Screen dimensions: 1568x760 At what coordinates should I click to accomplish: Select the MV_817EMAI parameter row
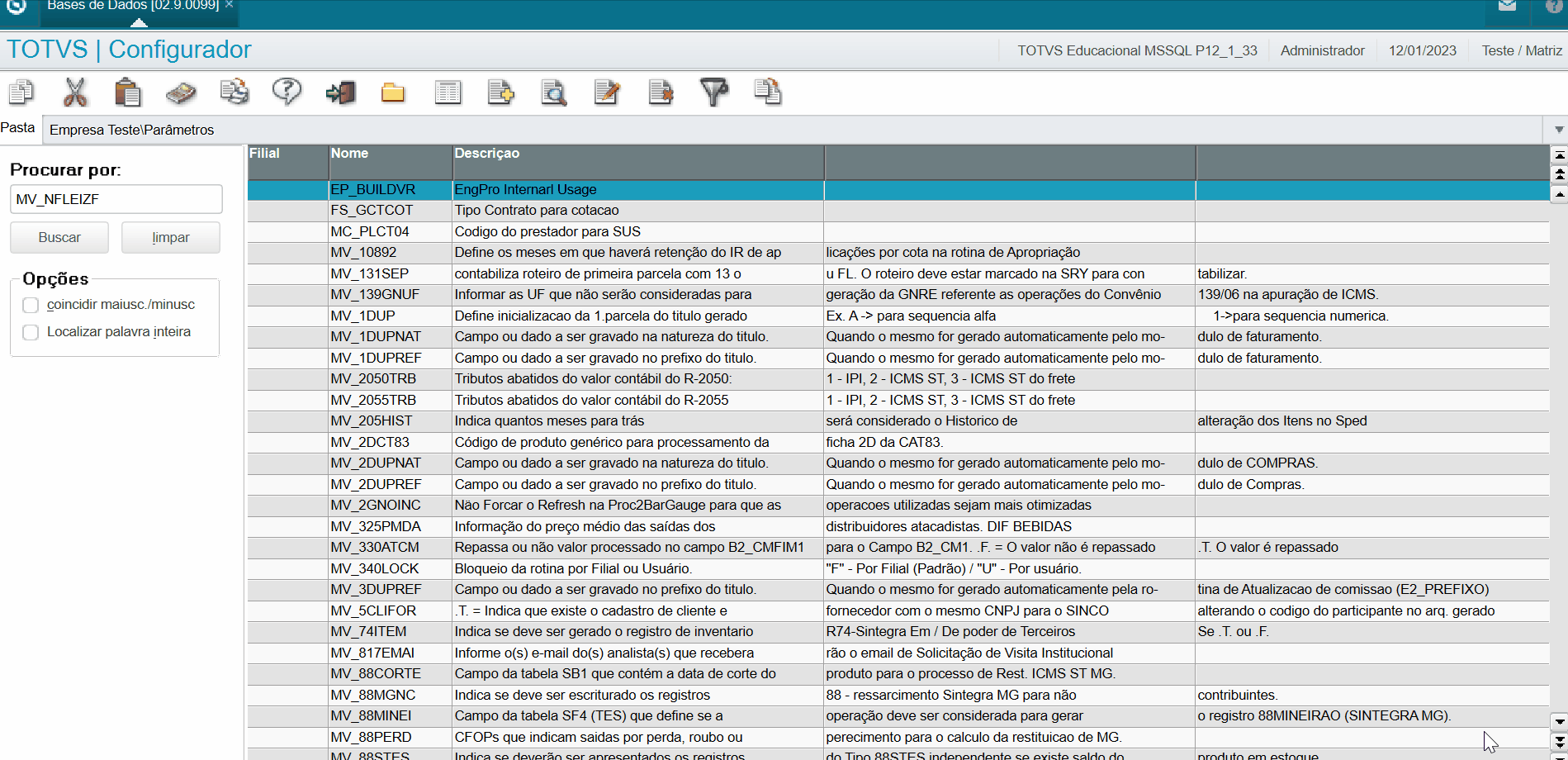(898, 653)
